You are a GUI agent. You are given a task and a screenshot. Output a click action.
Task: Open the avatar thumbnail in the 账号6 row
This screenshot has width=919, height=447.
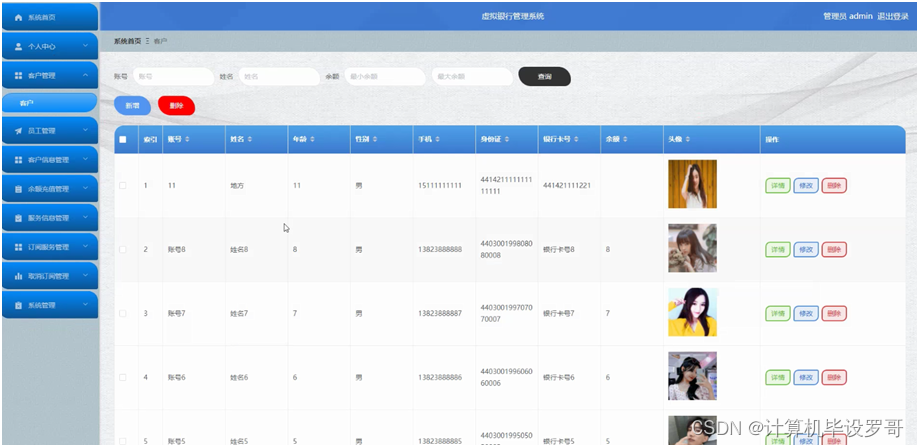click(x=692, y=376)
